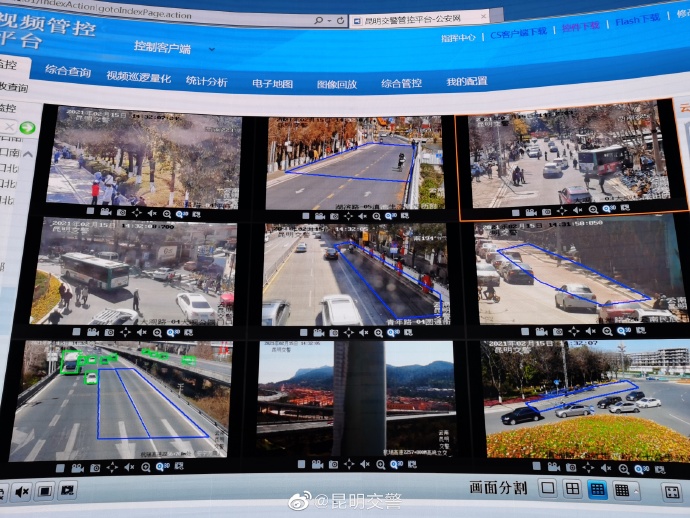Open the 综合查询 tab
This screenshot has width=690, height=518.
point(68,73)
